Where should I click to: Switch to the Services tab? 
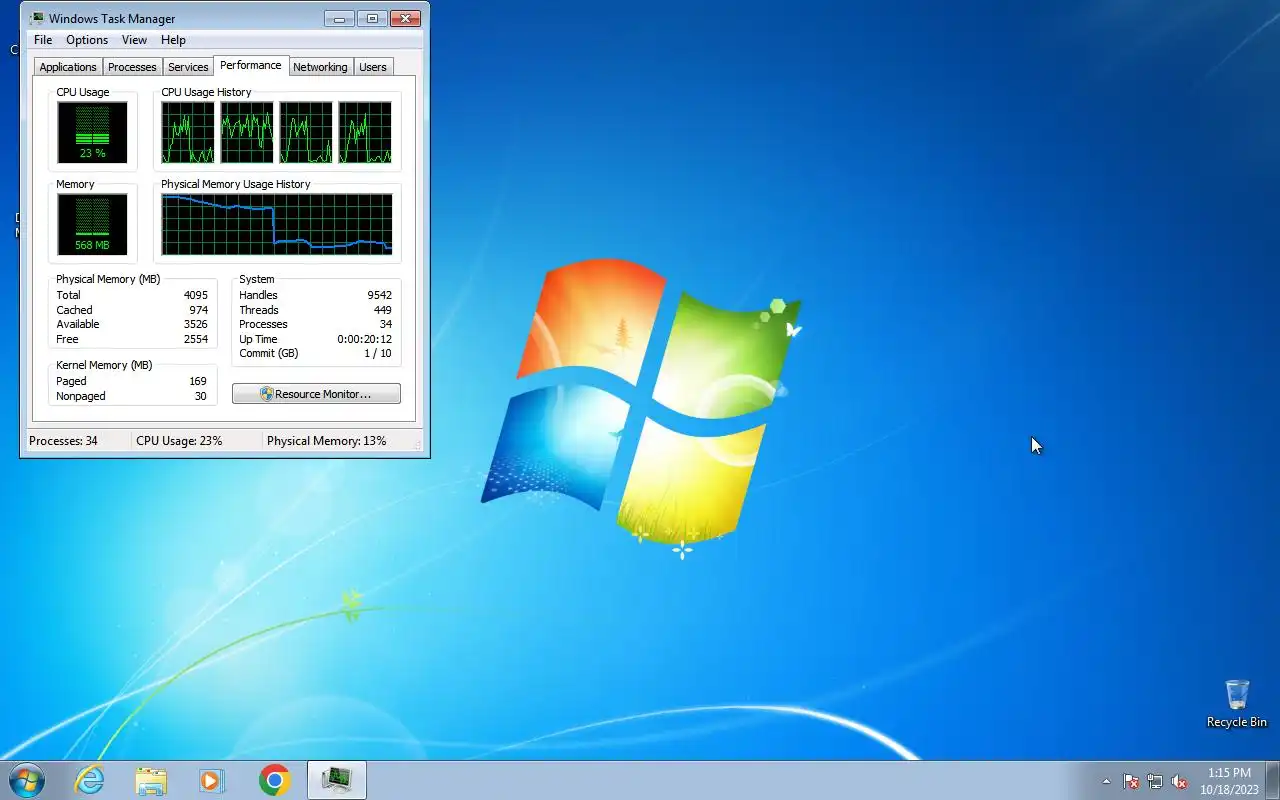pyautogui.click(x=188, y=67)
